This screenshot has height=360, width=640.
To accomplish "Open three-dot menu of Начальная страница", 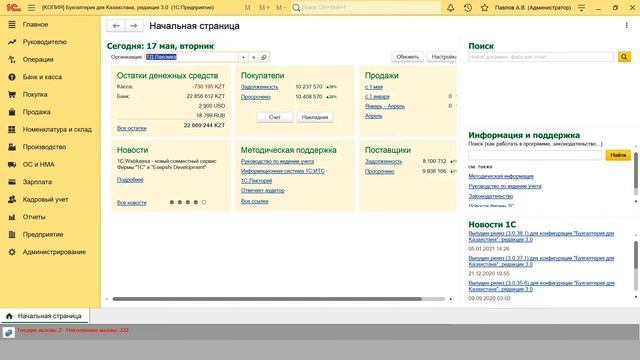I will [x=627, y=25].
